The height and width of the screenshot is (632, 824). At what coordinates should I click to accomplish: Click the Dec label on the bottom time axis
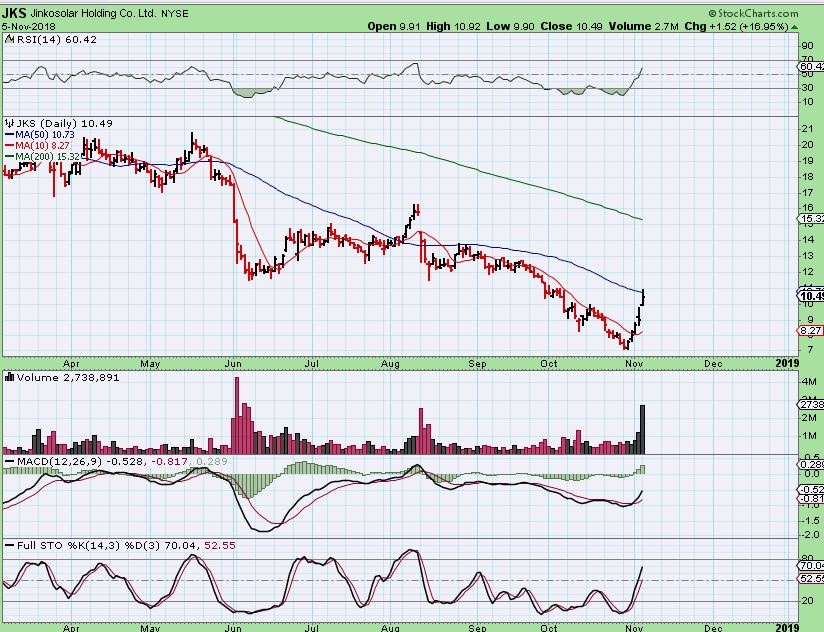(x=713, y=628)
